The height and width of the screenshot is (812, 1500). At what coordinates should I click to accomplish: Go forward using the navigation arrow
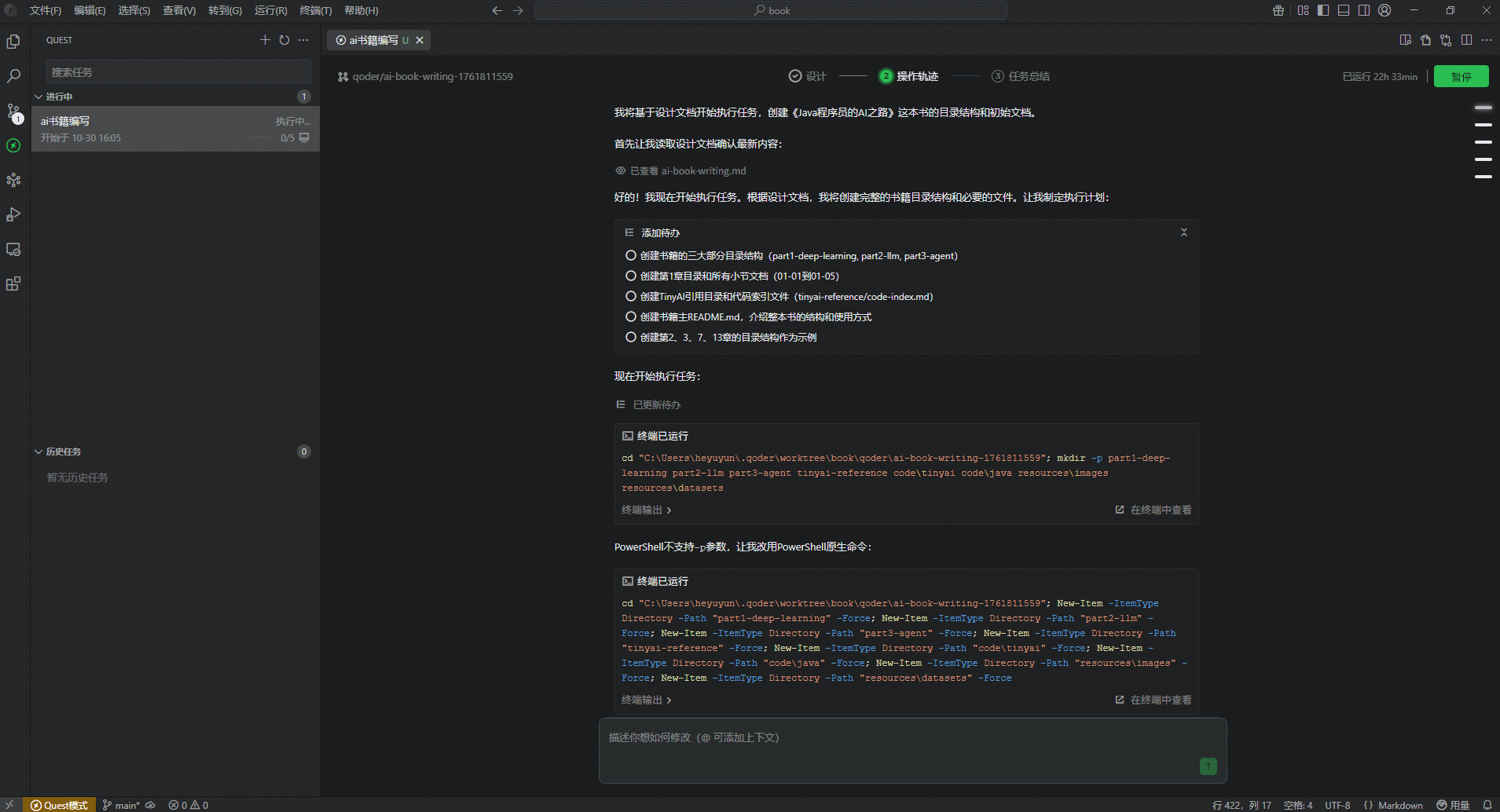pyautogui.click(x=518, y=10)
